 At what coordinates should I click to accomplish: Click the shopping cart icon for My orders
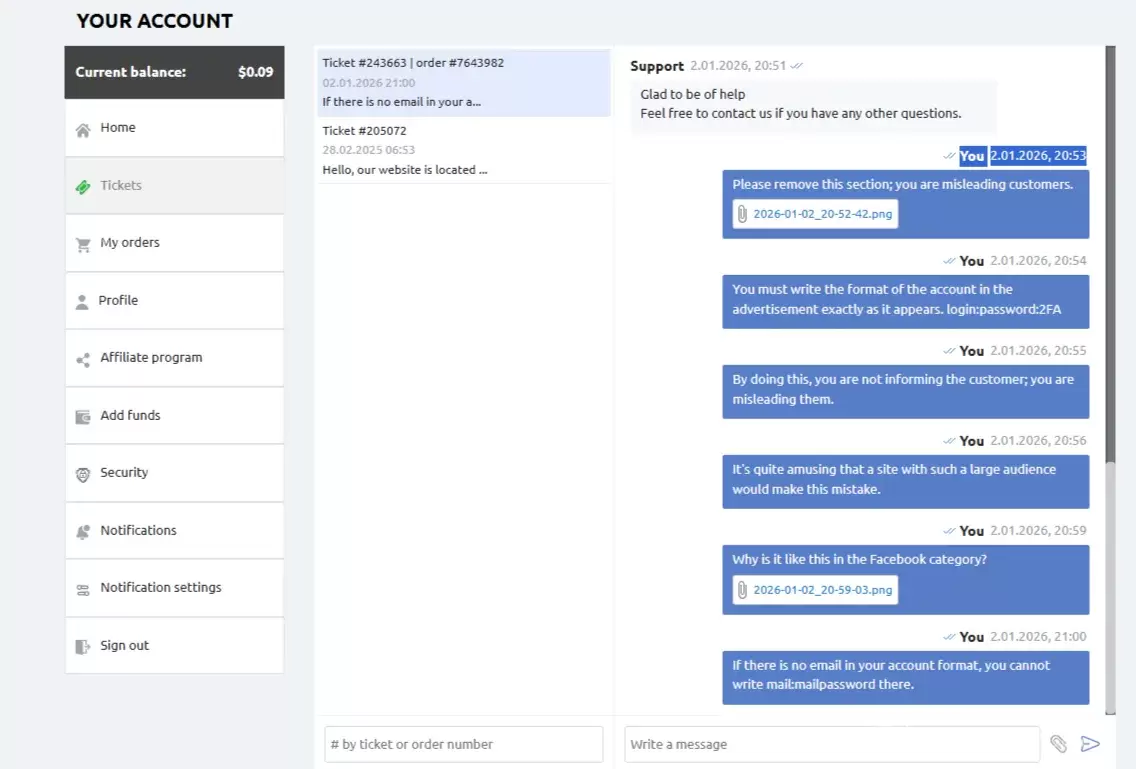click(x=83, y=244)
